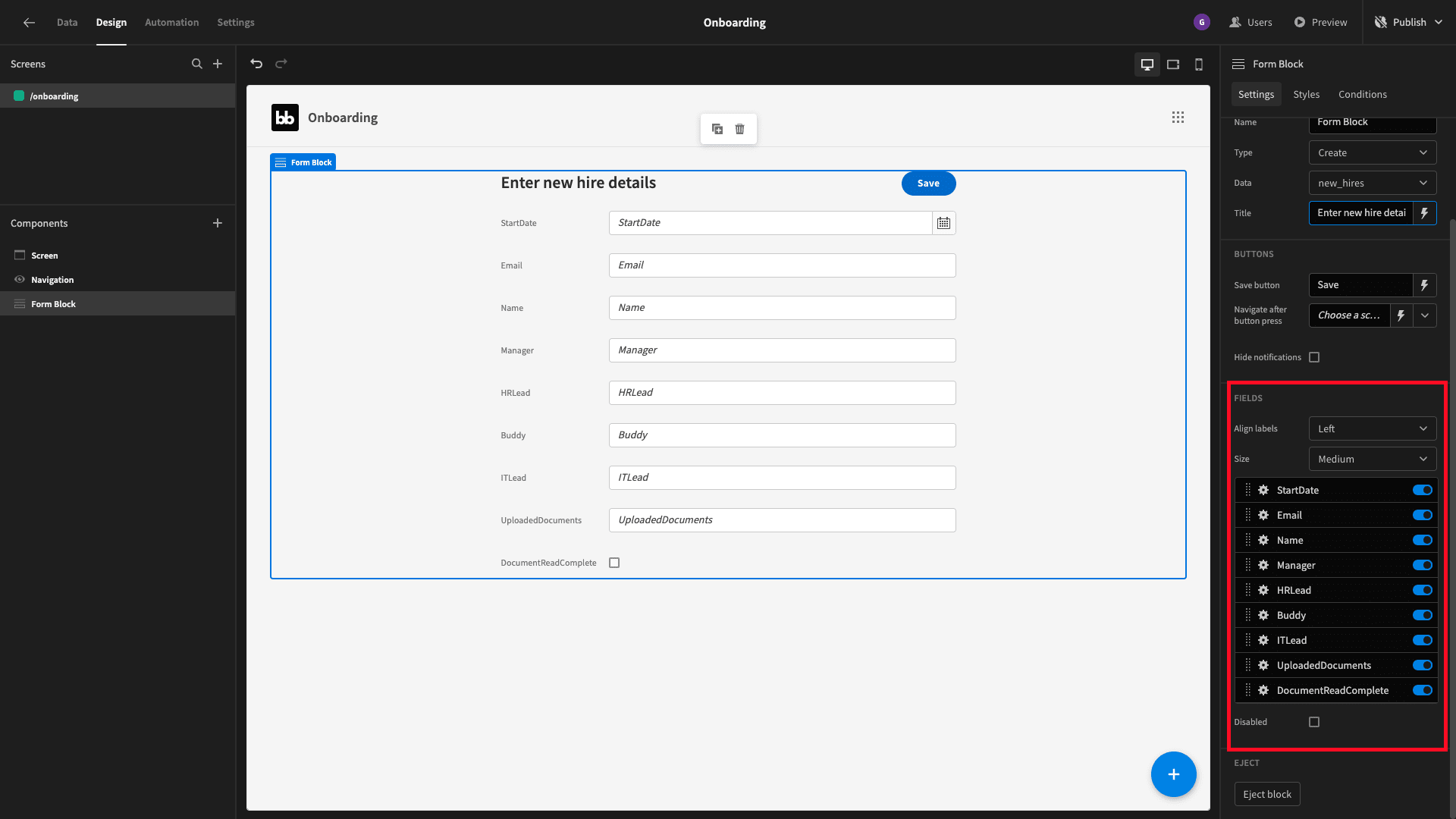Image resolution: width=1456 pixels, height=819 pixels.
Task: Open the calendar picker for StartDate
Action: pos(943,223)
